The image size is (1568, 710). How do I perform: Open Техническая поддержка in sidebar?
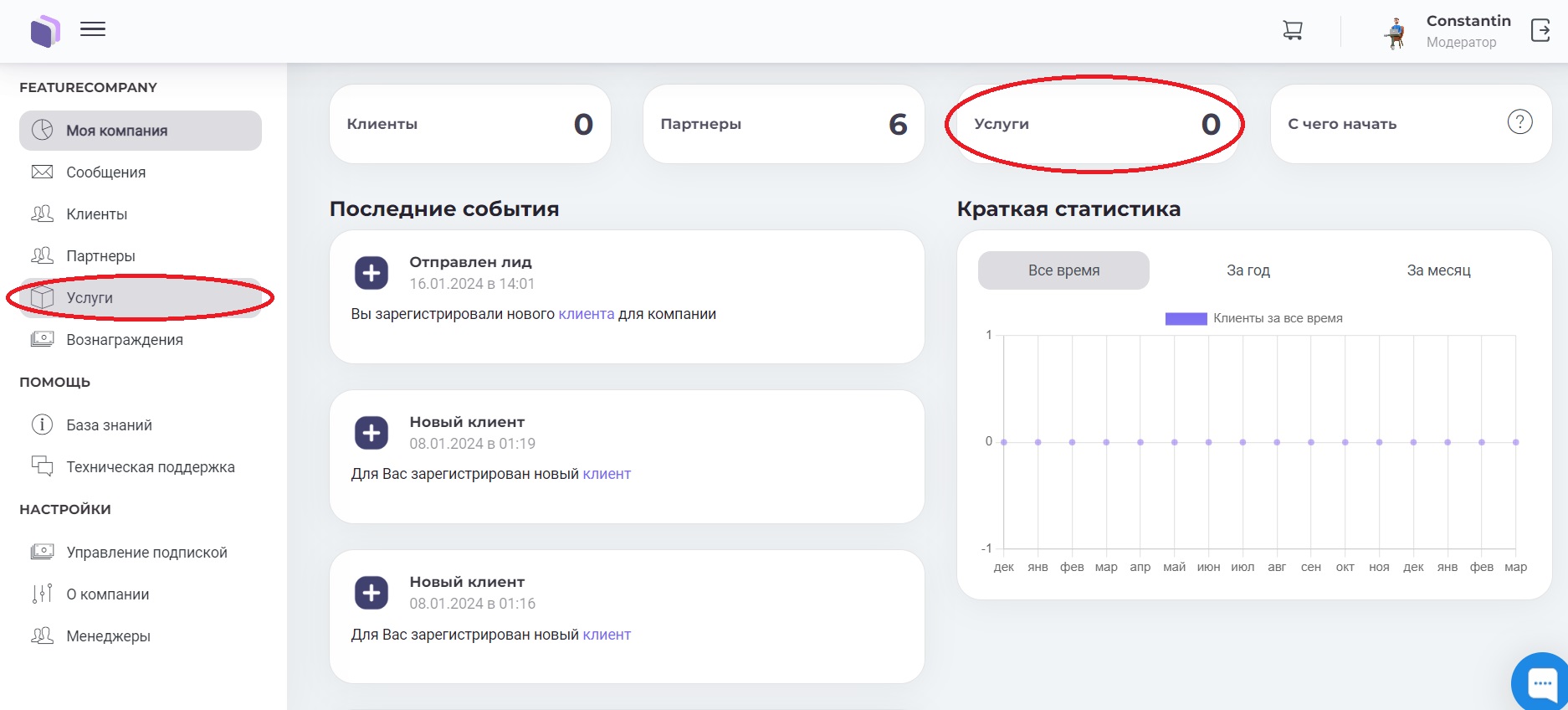pos(150,467)
